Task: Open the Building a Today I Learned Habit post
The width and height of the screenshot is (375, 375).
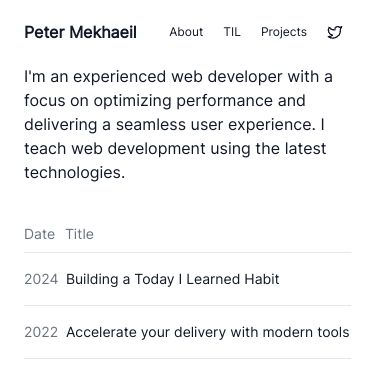Action: [x=173, y=279]
